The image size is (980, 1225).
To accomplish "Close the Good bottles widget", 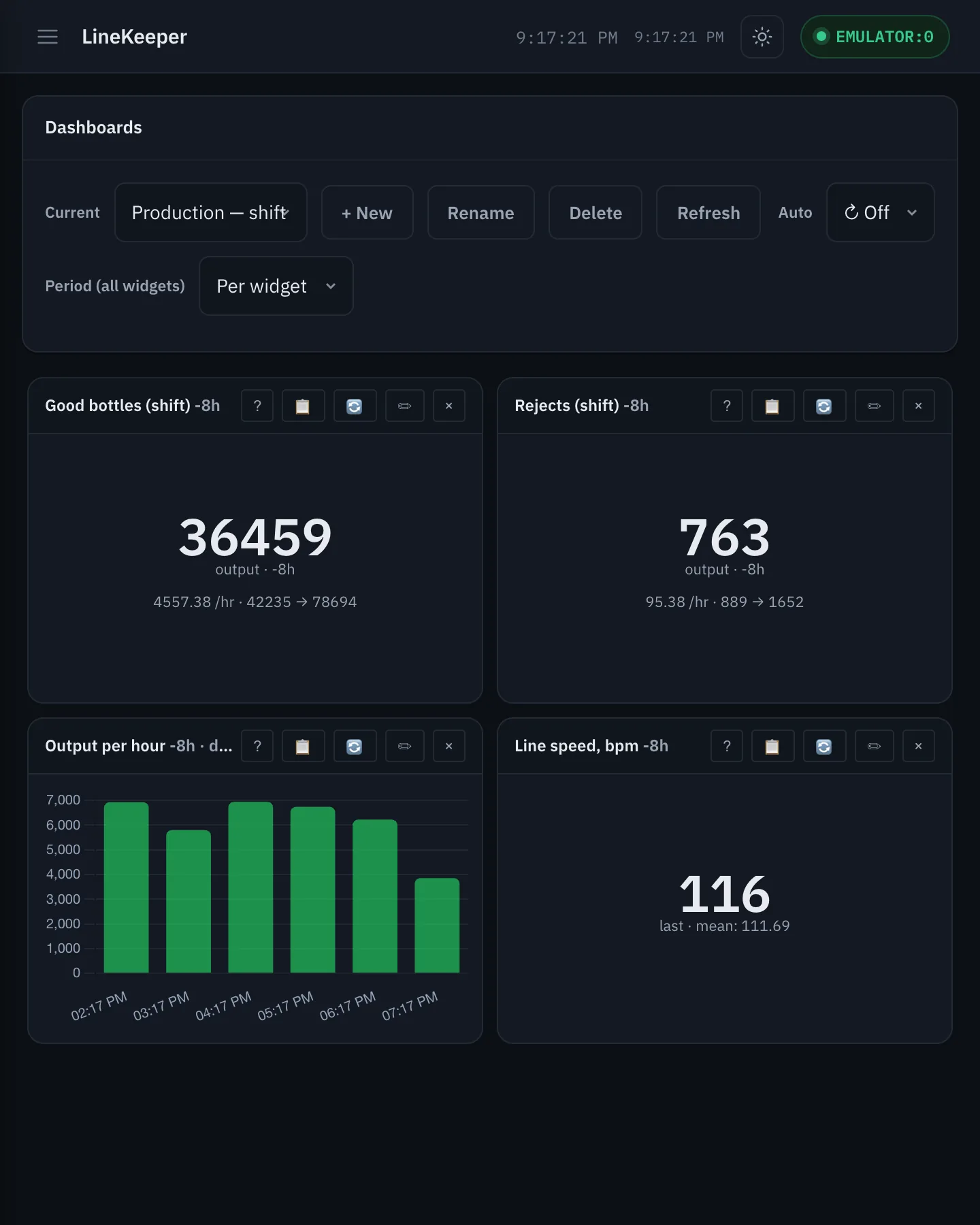I will (x=449, y=406).
